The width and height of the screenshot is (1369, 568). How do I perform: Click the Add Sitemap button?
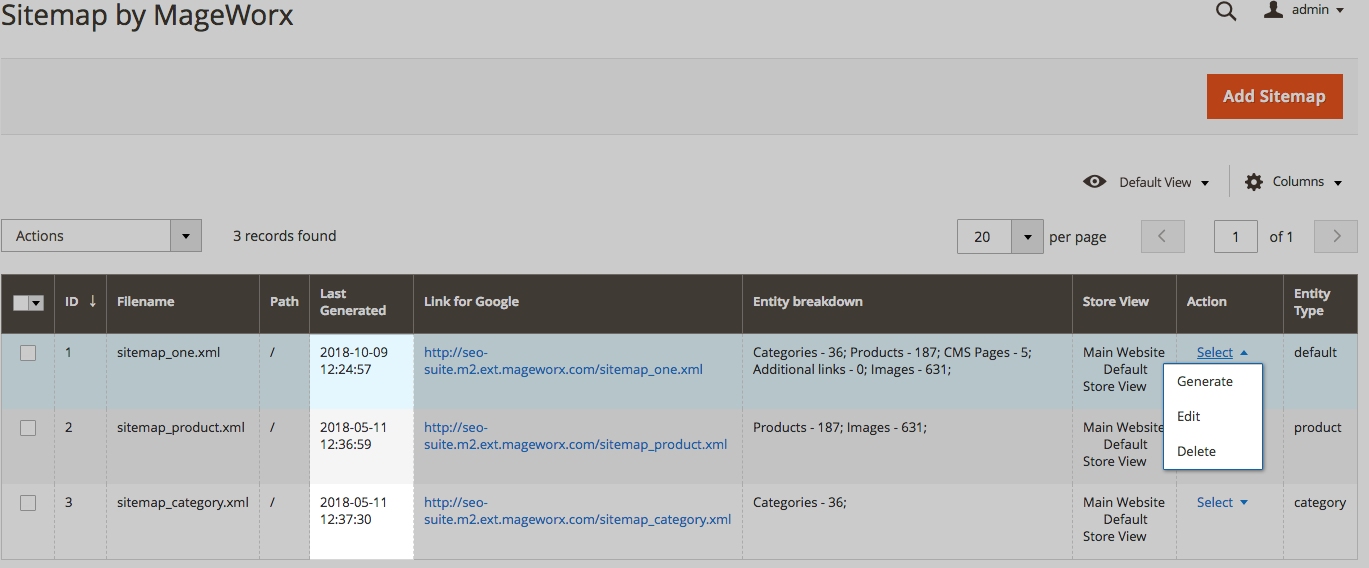click(1274, 96)
